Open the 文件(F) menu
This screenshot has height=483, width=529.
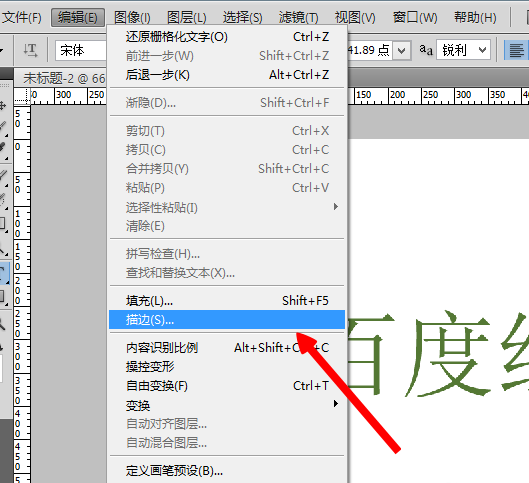(22, 17)
